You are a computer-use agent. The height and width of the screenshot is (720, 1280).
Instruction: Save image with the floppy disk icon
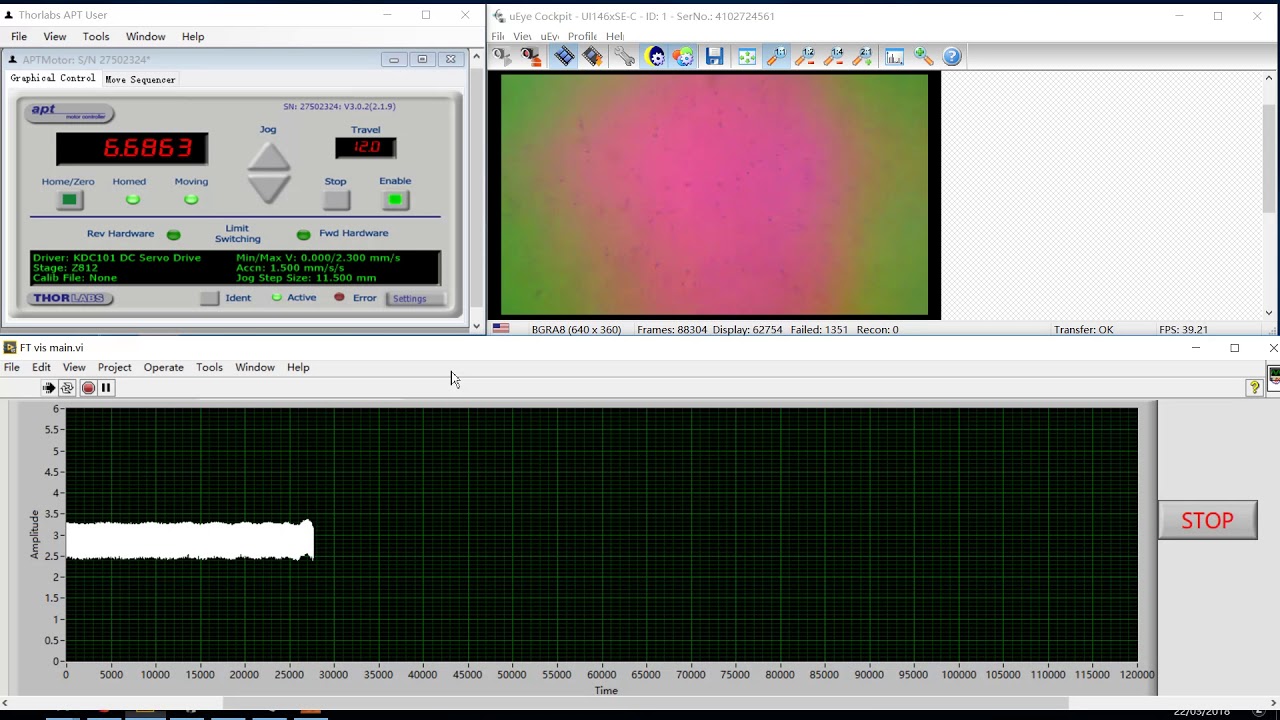click(714, 57)
